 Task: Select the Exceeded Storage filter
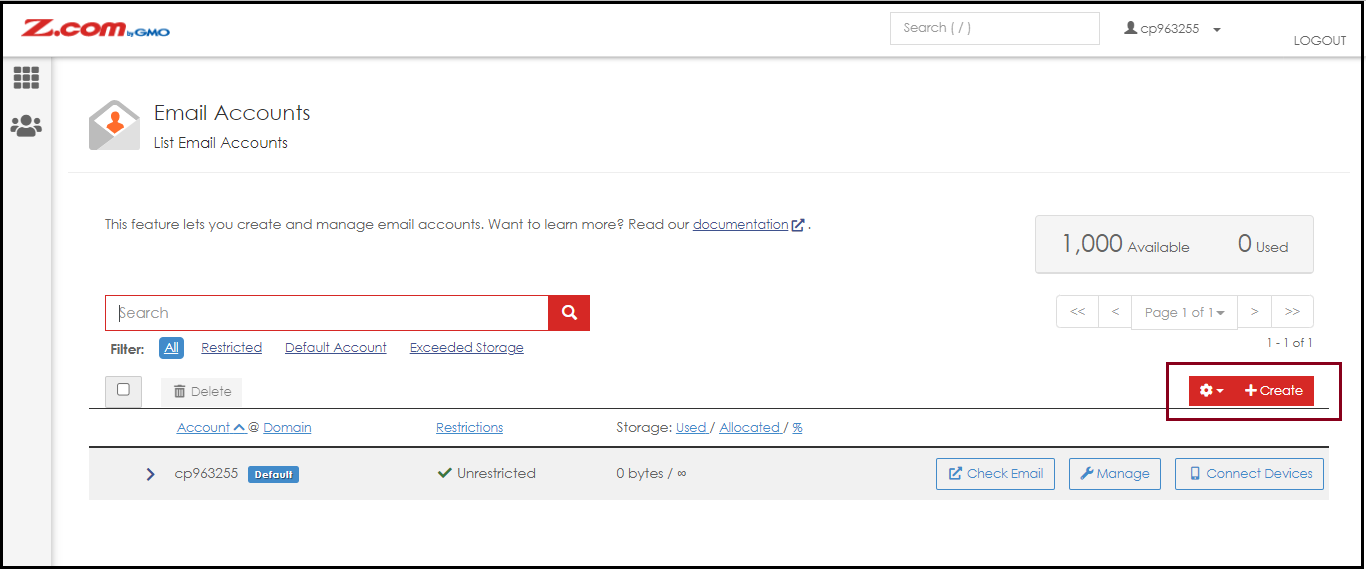tap(466, 348)
